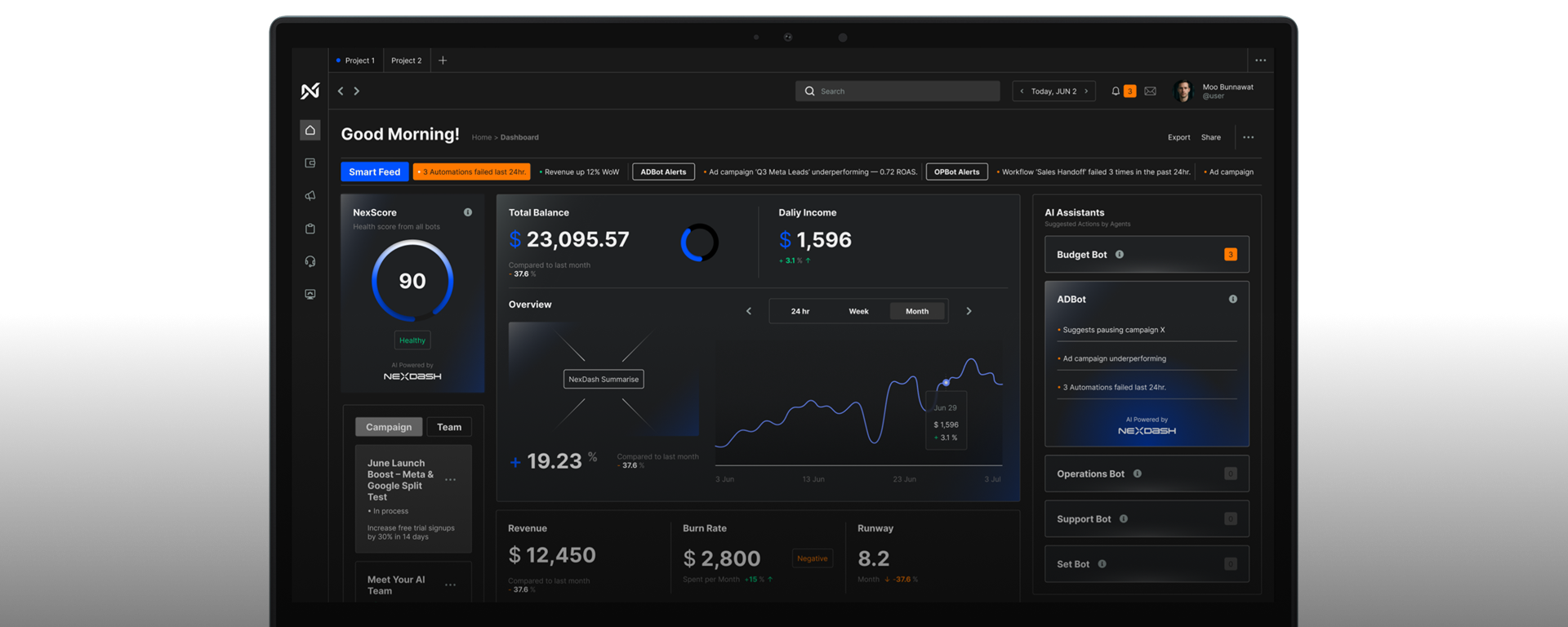Open the June Launch Boost campaign card
The width and height of the screenshot is (1568, 627).
(x=413, y=499)
